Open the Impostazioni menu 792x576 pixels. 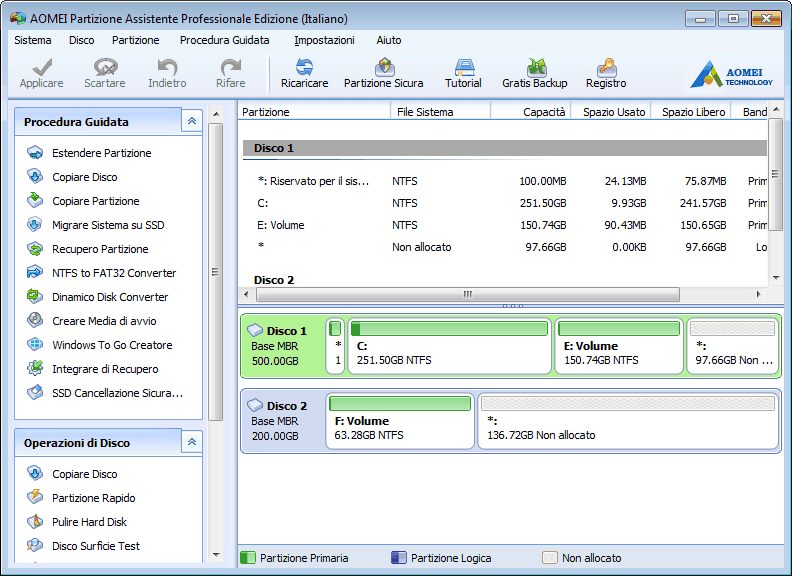click(324, 40)
